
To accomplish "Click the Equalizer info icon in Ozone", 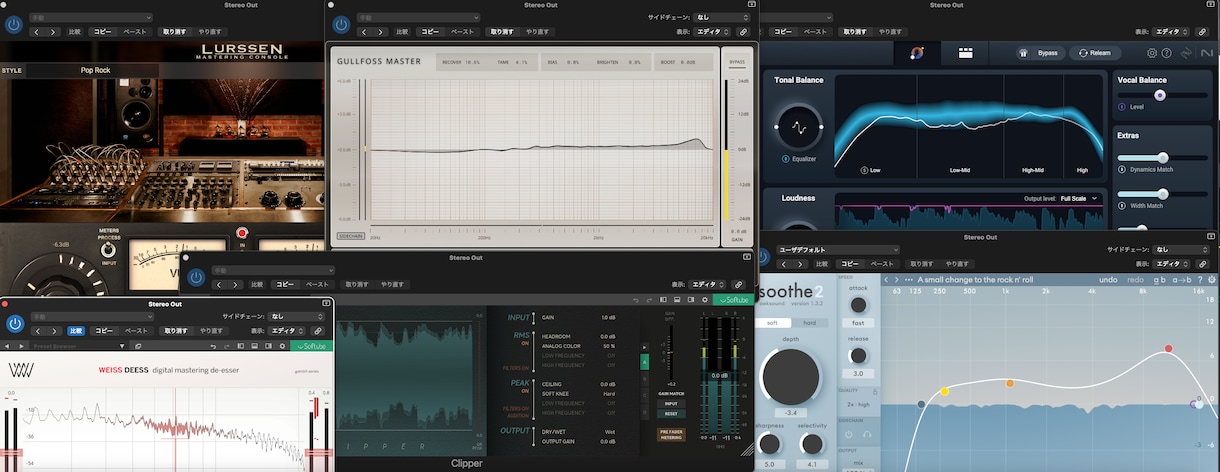I will click(785, 159).
